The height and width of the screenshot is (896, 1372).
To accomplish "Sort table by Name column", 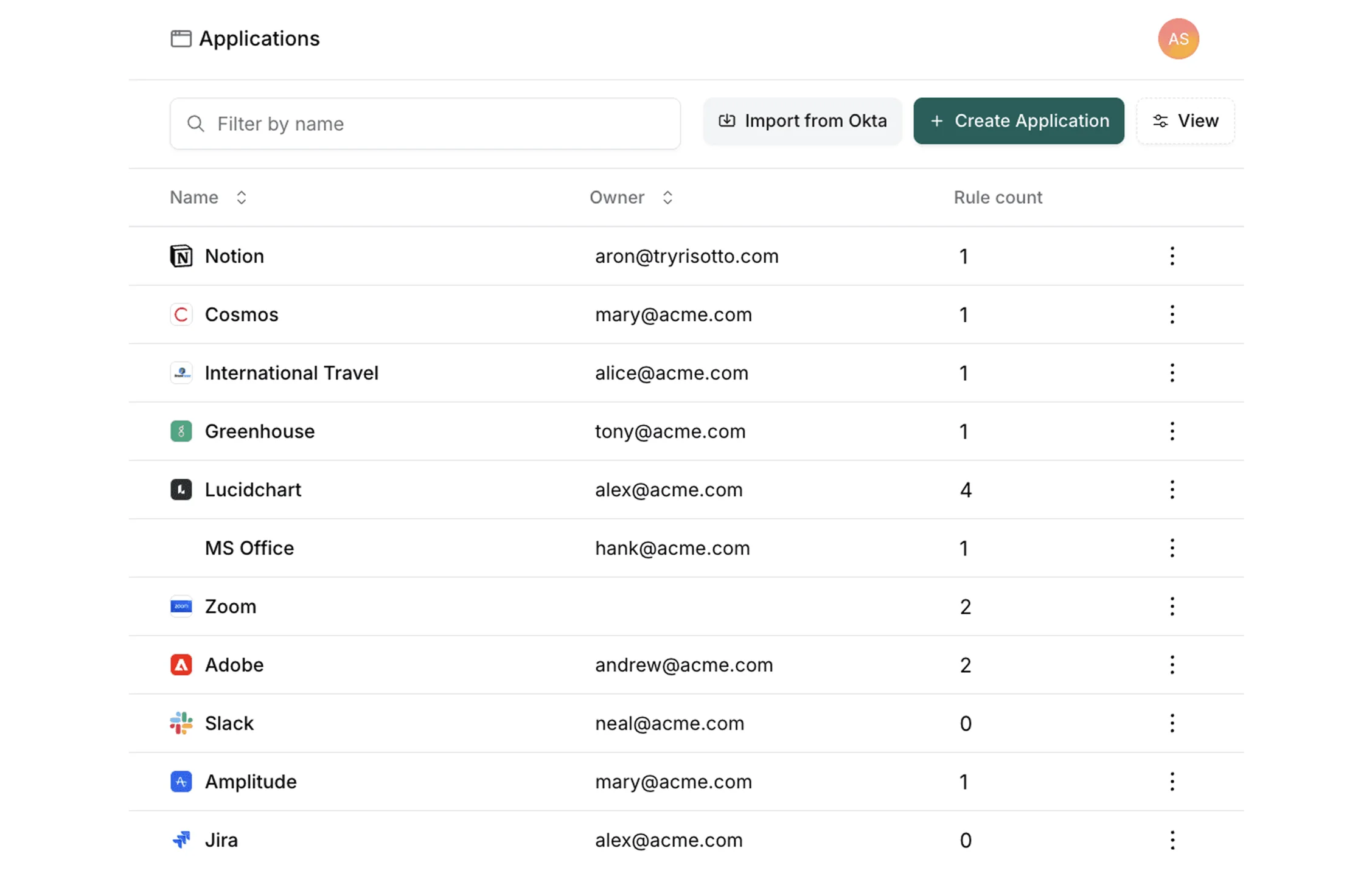I will point(241,198).
